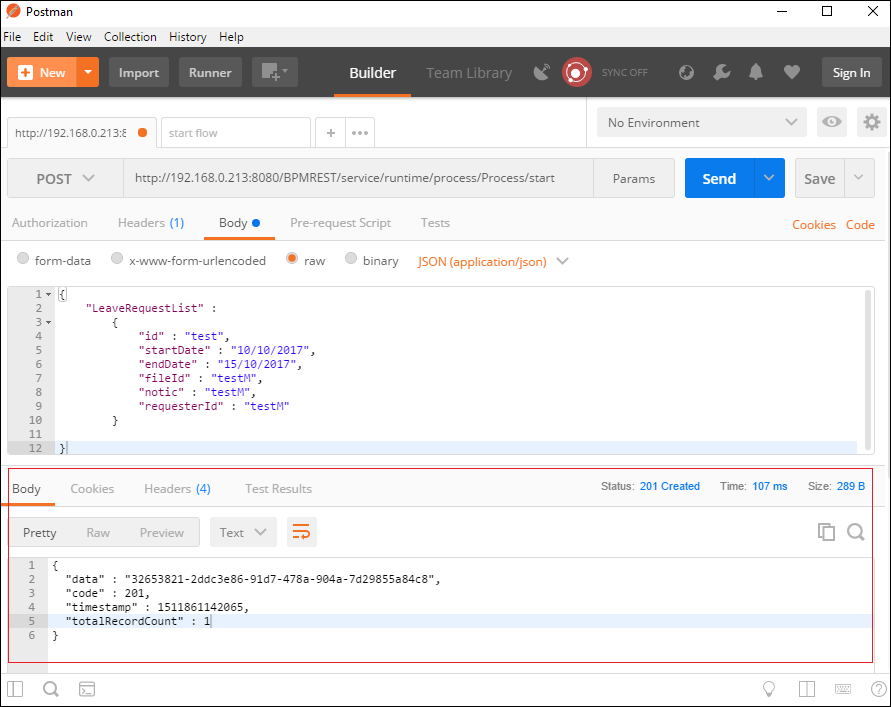The image size is (891, 707).
Task: Open keyboard shortcuts icon
Action: (x=843, y=689)
